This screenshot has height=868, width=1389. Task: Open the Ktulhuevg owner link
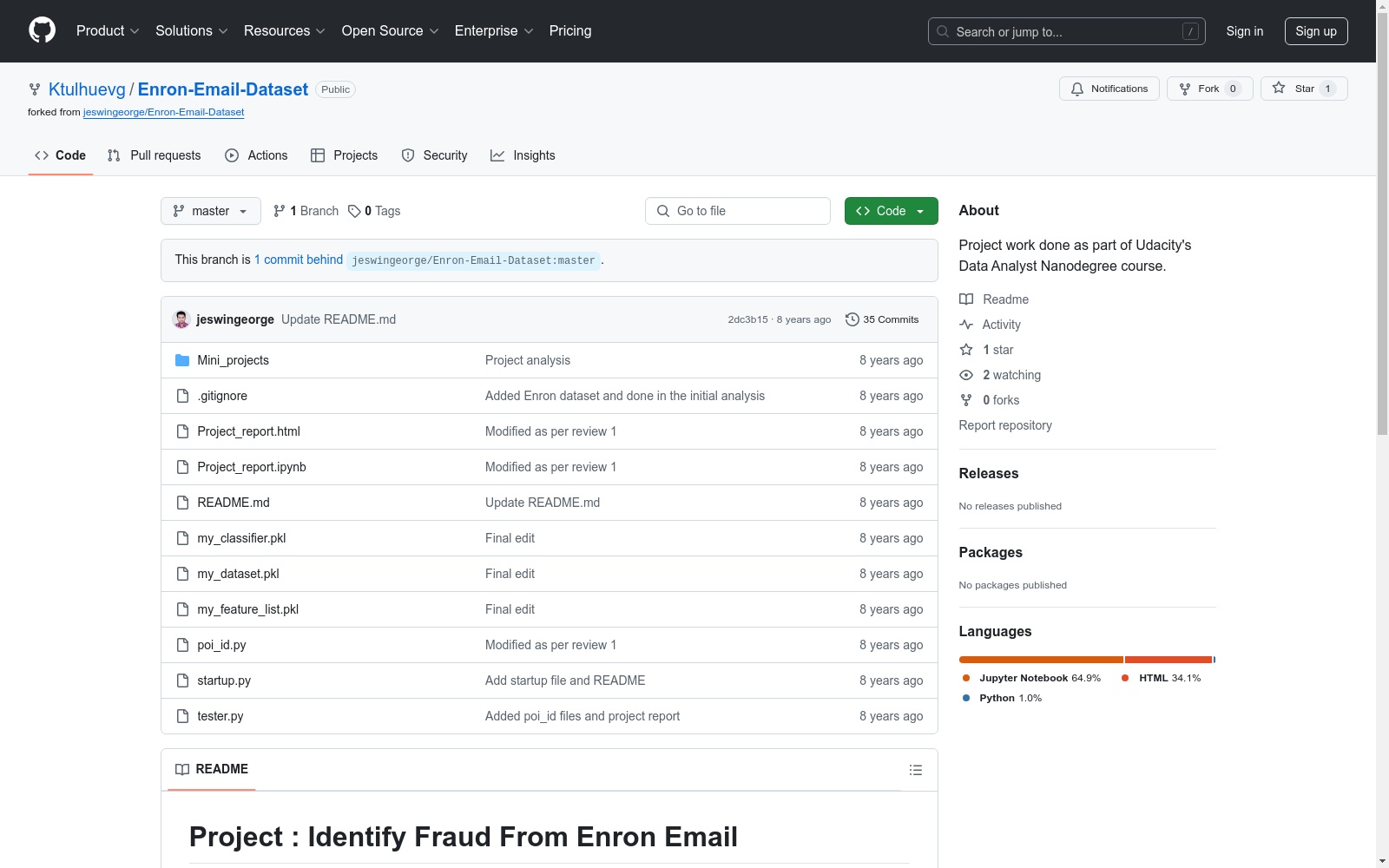[87, 89]
